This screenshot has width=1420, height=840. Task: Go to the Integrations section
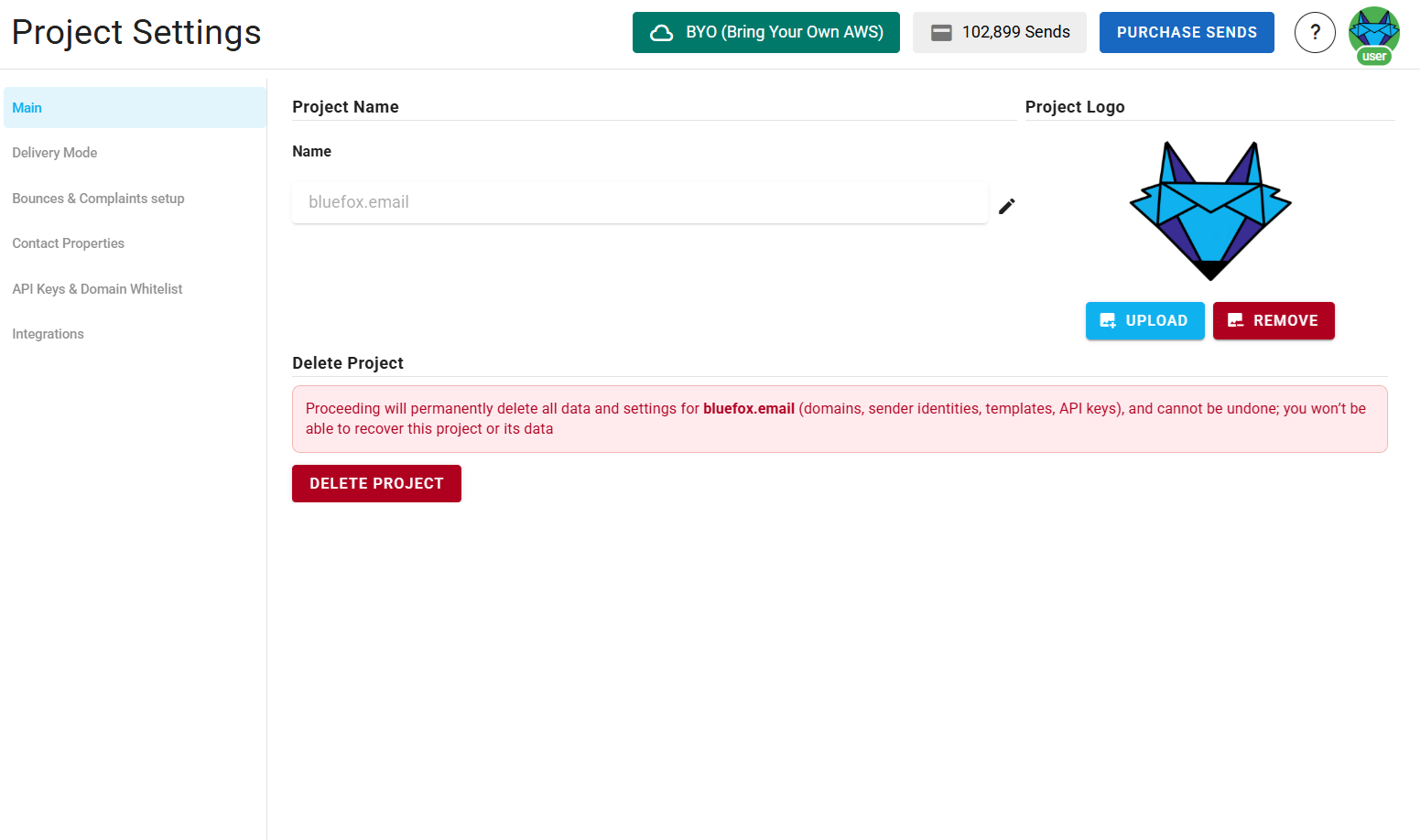(48, 333)
